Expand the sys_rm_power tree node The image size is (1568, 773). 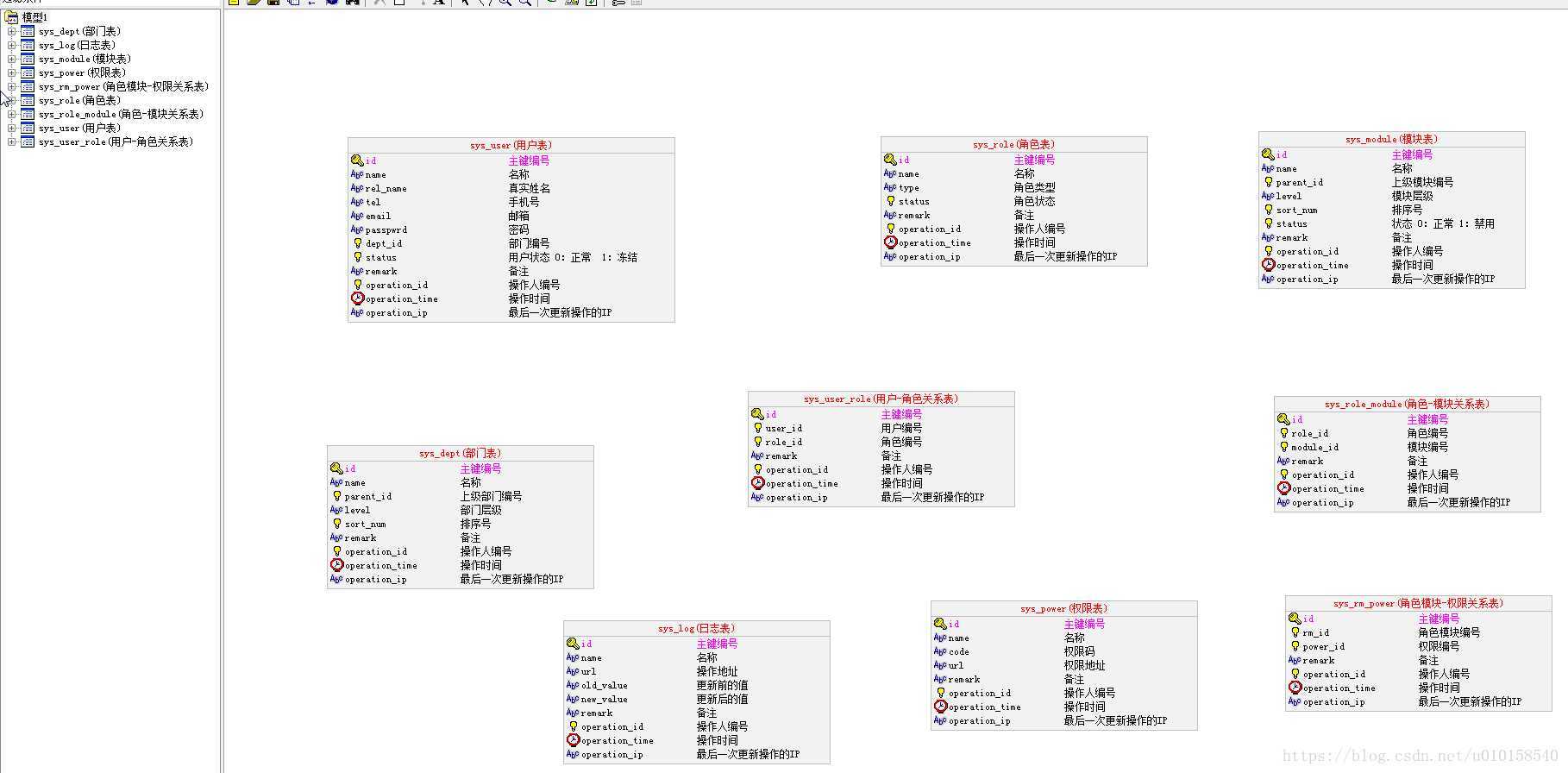pos(12,86)
